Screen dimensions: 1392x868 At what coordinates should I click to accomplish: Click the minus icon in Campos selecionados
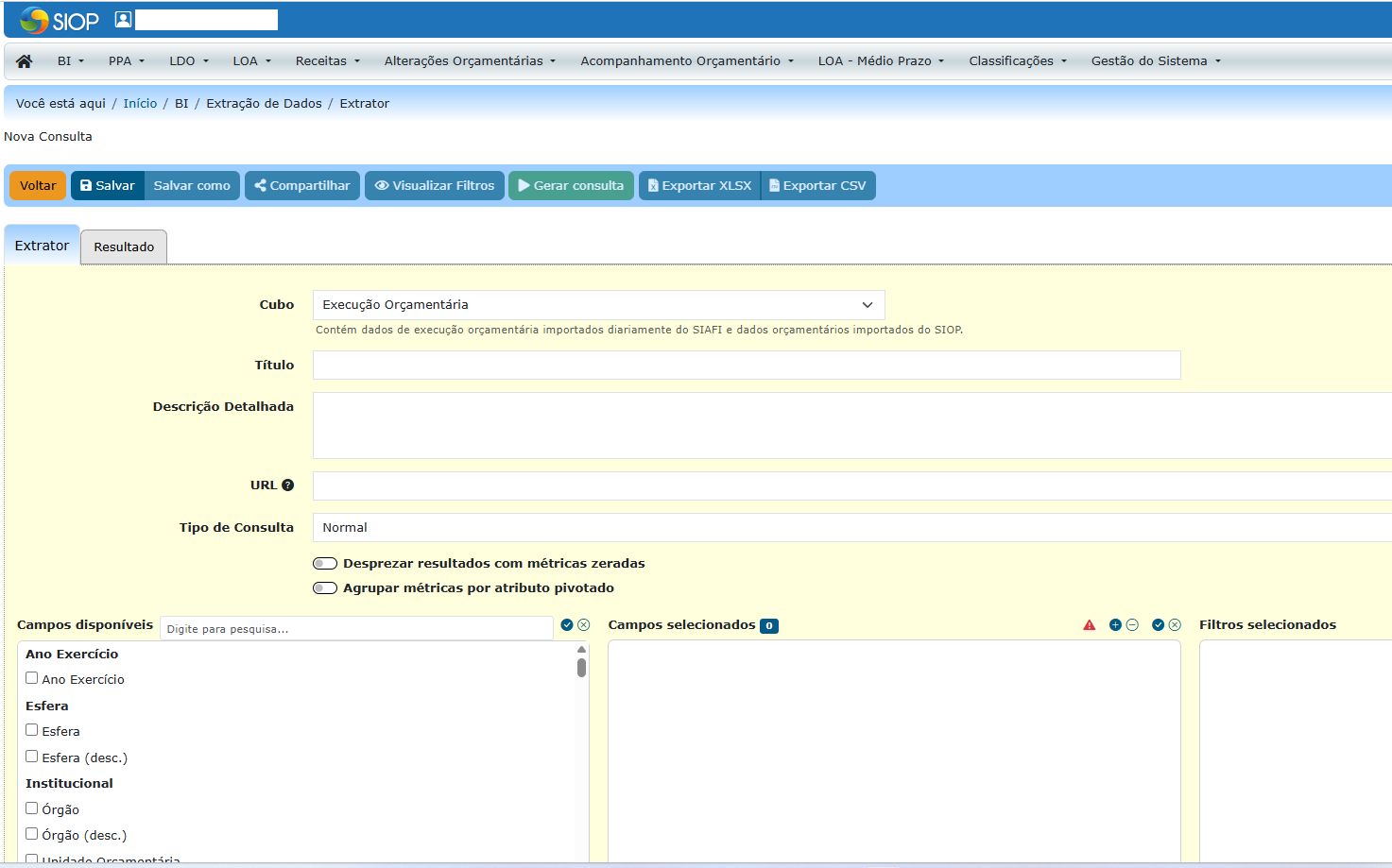pos(1132,624)
